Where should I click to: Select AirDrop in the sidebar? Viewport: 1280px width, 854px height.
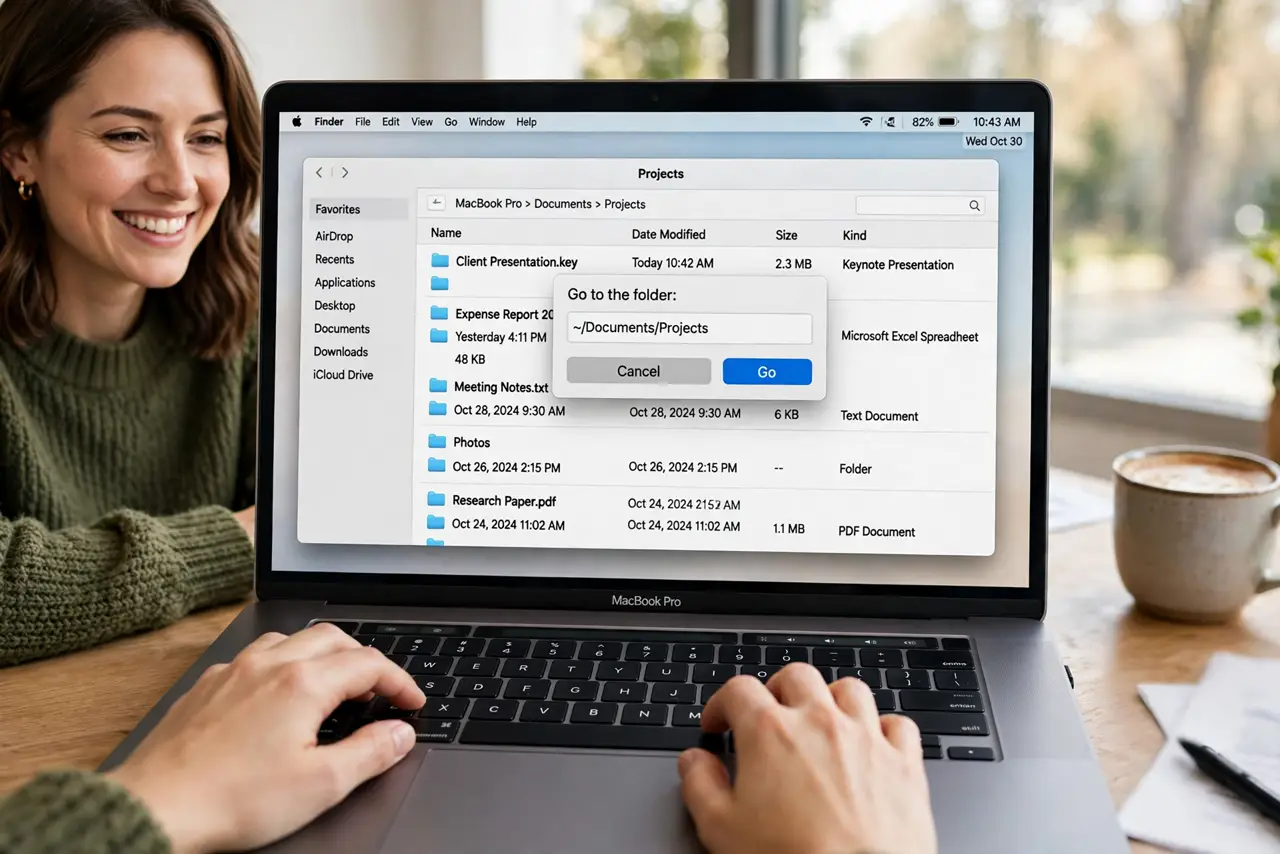334,236
